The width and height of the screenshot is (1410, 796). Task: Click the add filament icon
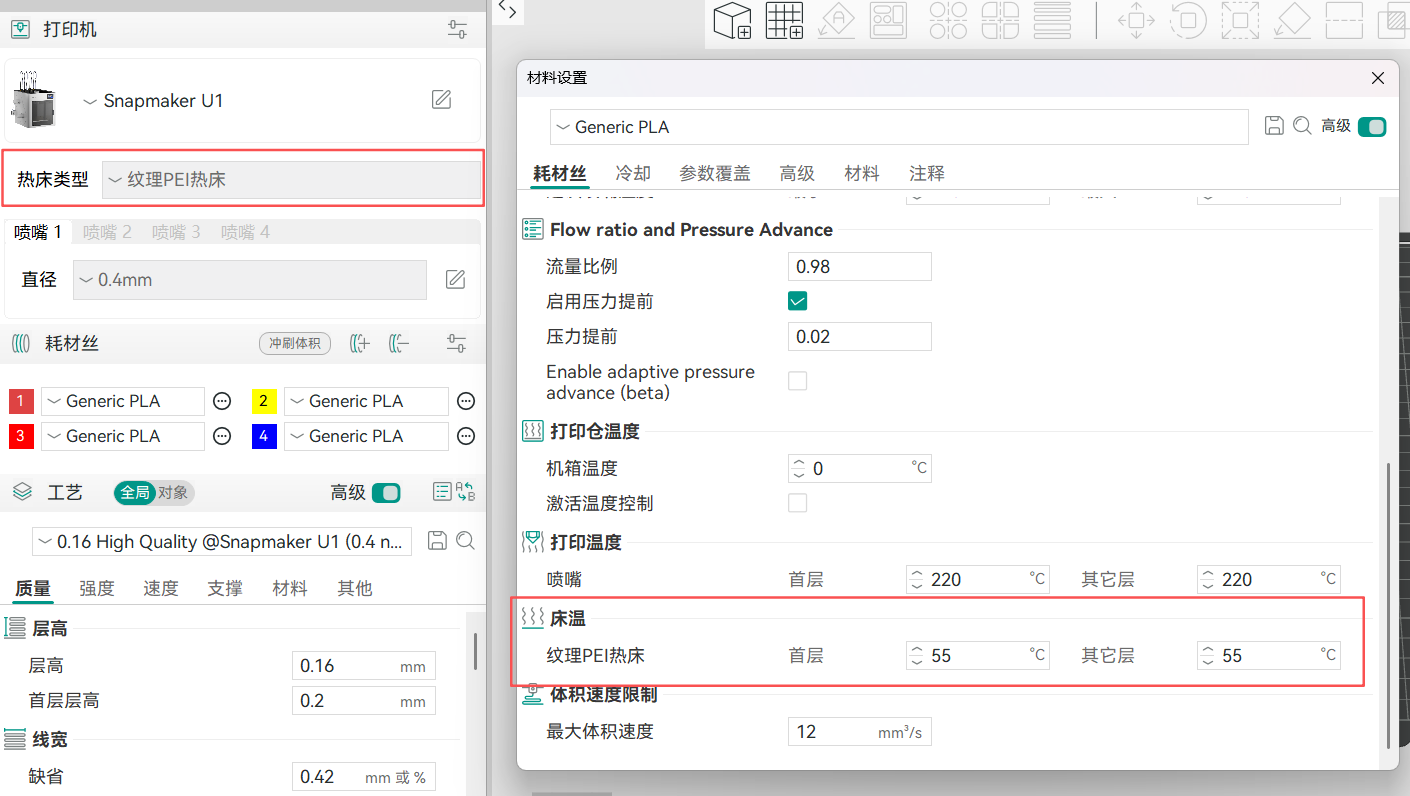(x=360, y=344)
